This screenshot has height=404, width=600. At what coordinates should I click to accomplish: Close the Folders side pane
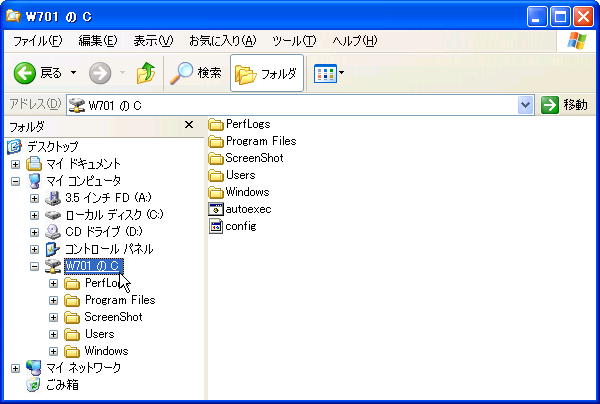coord(189,126)
